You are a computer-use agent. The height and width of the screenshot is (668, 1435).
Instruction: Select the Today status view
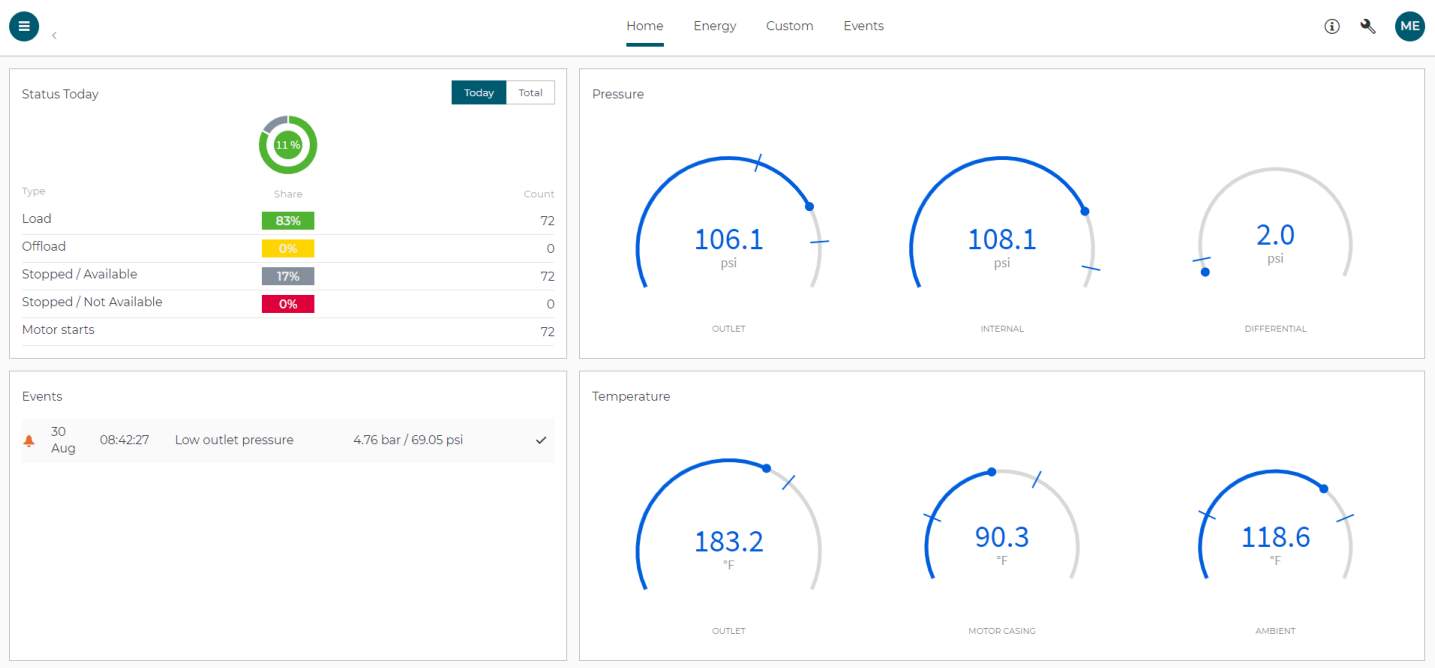tap(478, 92)
